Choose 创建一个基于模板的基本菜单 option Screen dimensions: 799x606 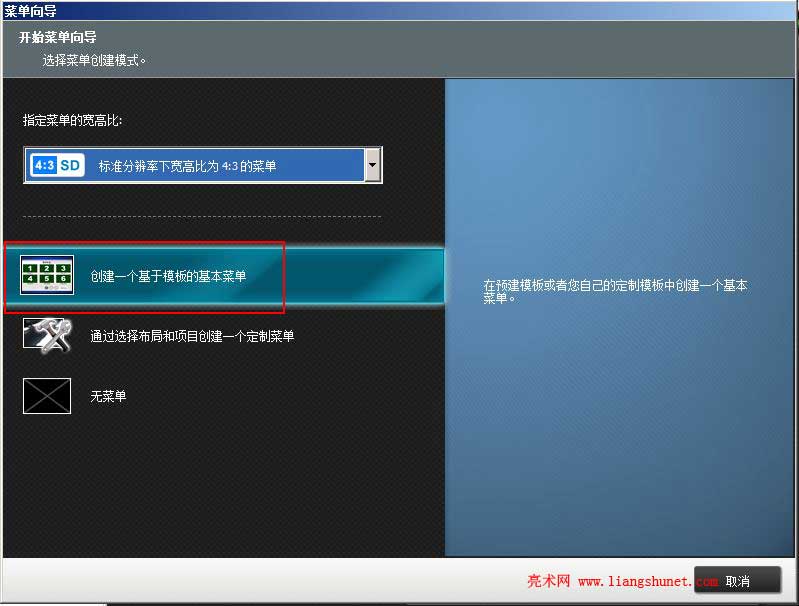point(224,276)
